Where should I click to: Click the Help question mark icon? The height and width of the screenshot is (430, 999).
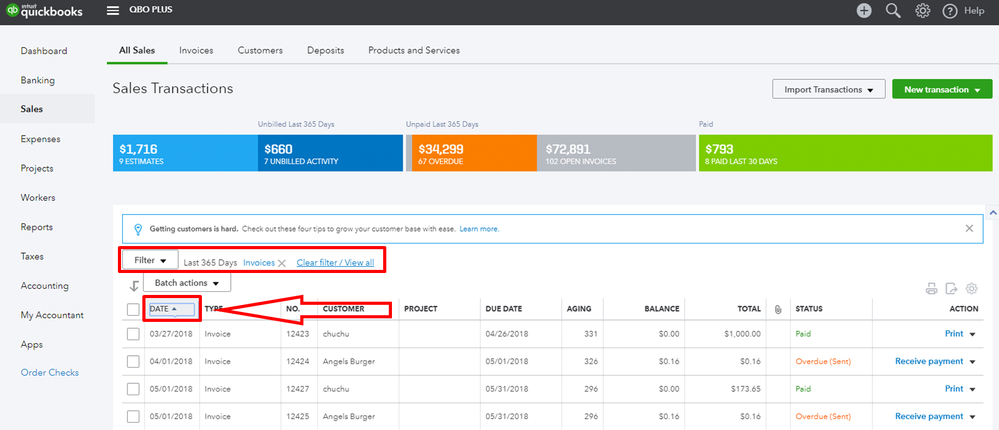[x=951, y=11]
